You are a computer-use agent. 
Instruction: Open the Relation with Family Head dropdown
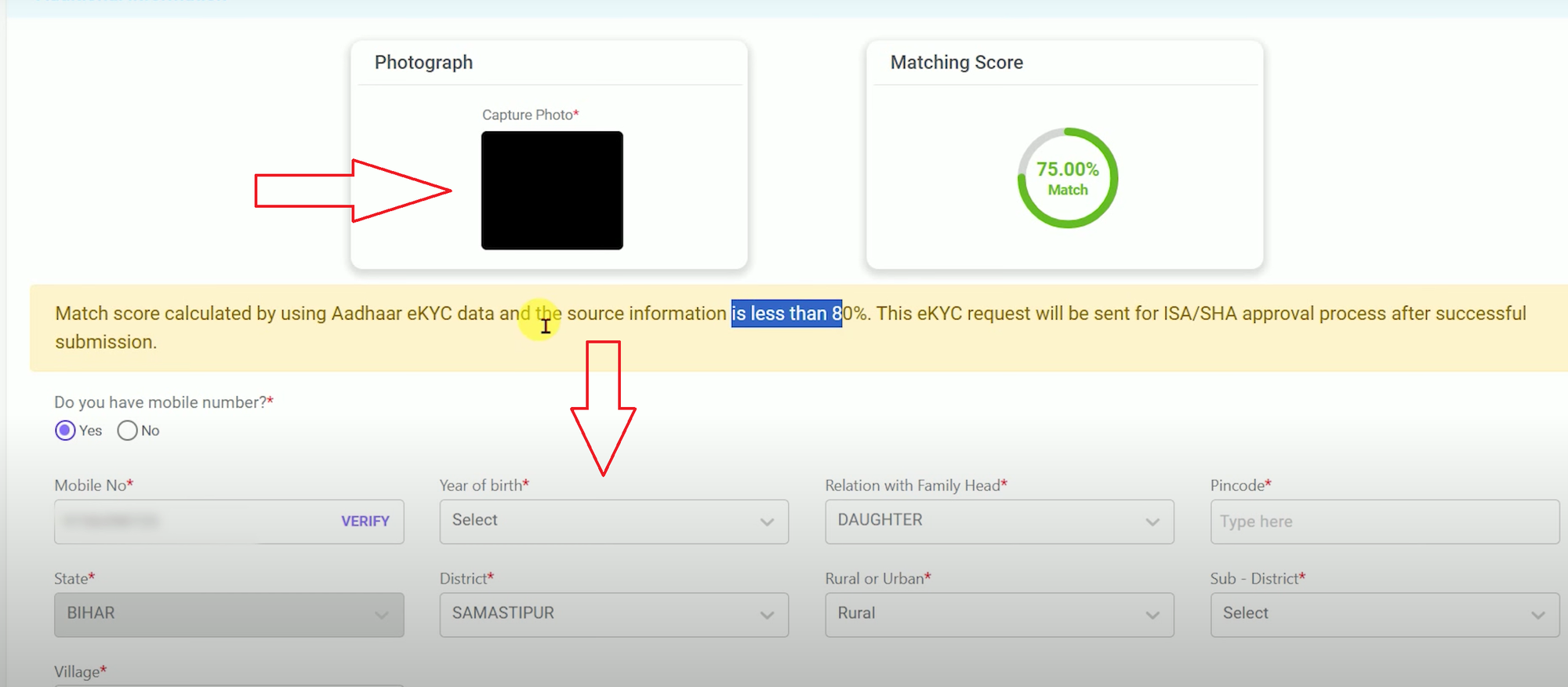(x=999, y=522)
